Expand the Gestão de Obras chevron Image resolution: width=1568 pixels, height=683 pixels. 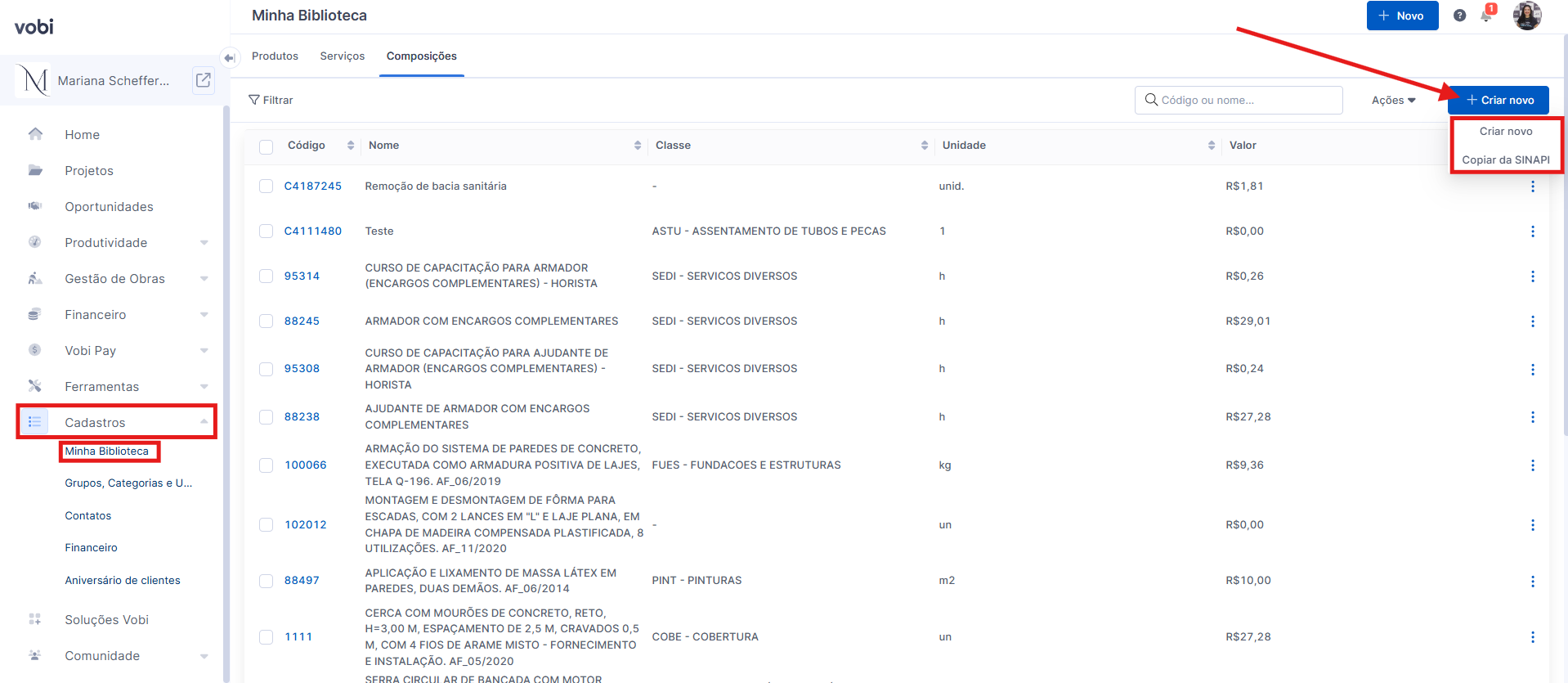tap(204, 279)
